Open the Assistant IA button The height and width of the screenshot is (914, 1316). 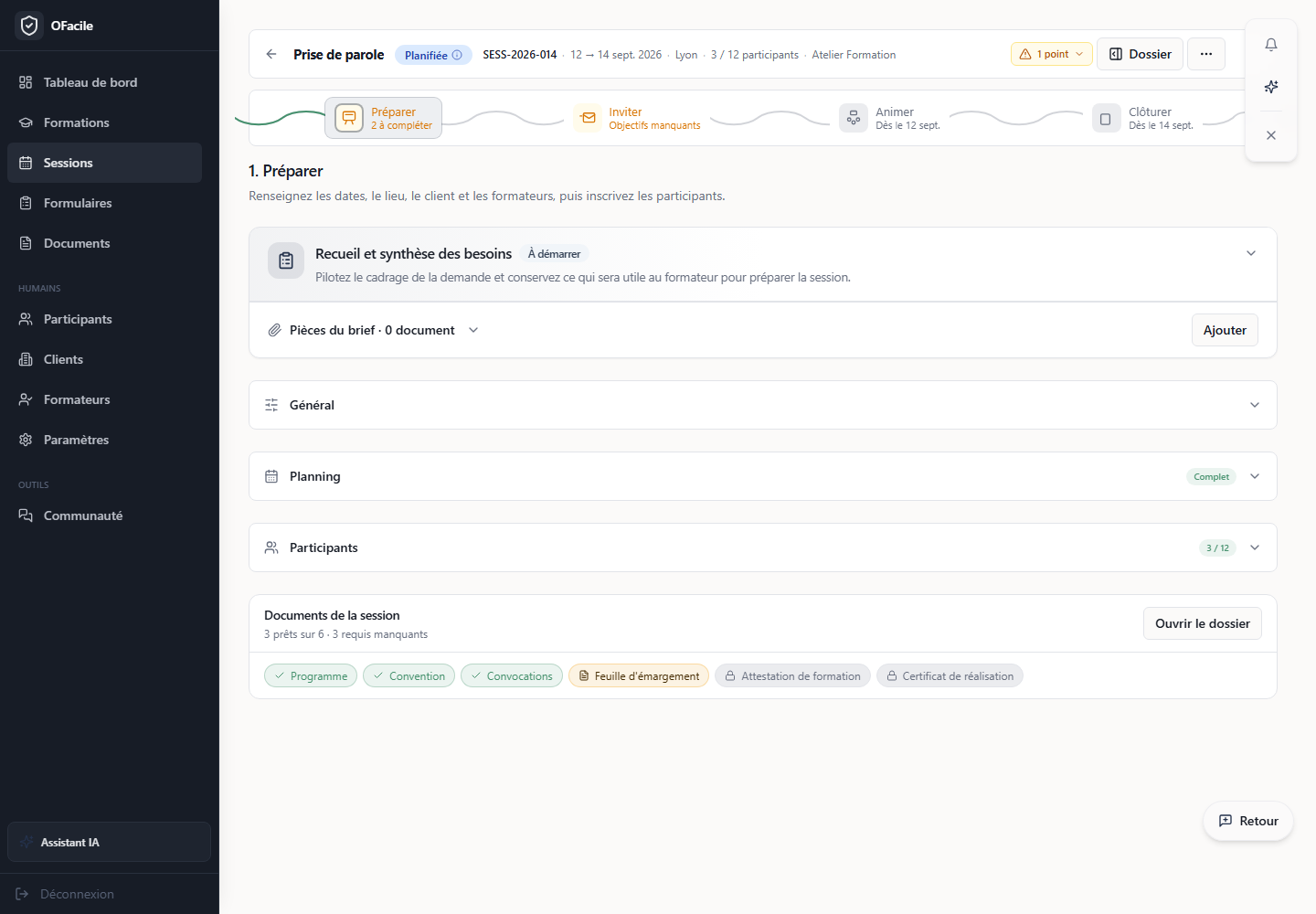[x=109, y=842]
